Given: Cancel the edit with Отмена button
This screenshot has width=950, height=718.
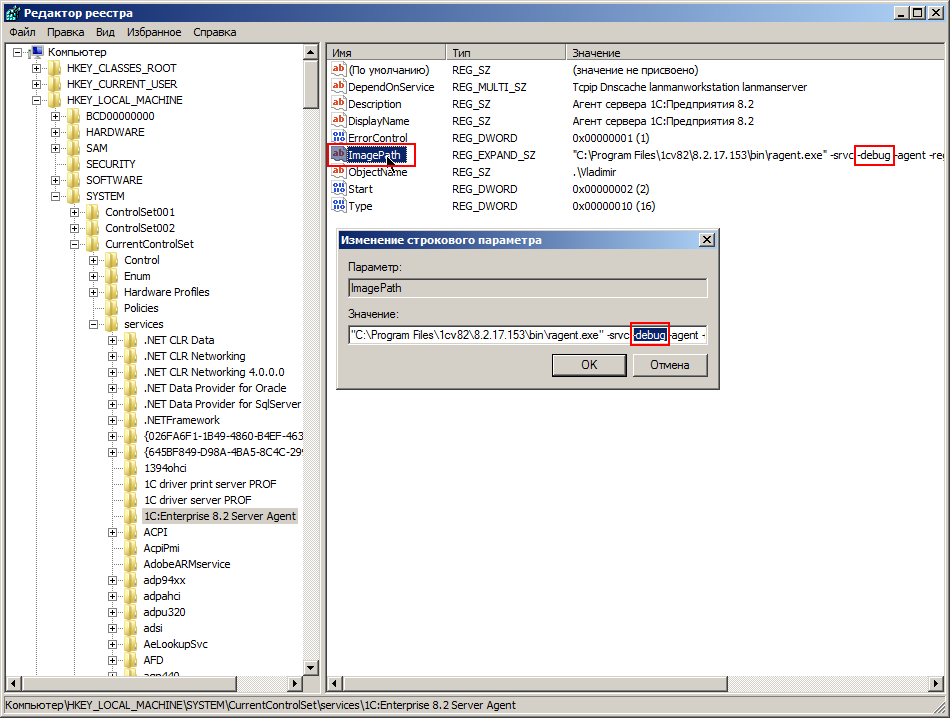Looking at the screenshot, I should (x=669, y=365).
